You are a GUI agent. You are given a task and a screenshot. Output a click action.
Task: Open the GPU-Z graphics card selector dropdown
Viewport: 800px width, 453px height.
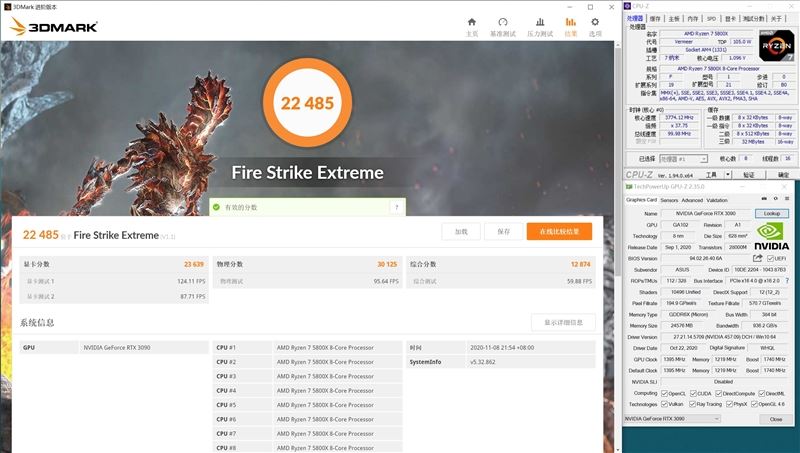tap(672, 419)
